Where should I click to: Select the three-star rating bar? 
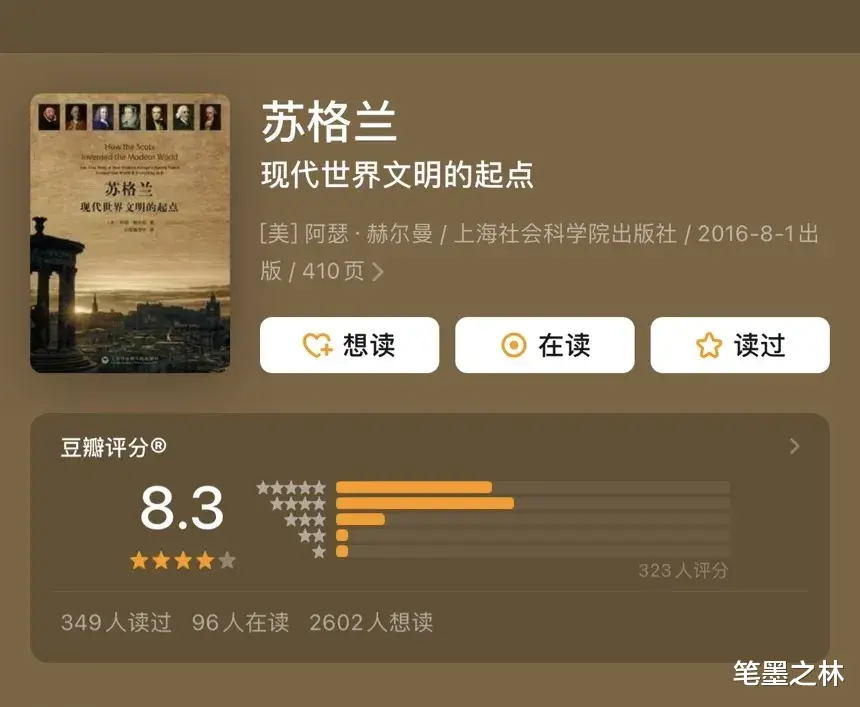coord(533,519)
